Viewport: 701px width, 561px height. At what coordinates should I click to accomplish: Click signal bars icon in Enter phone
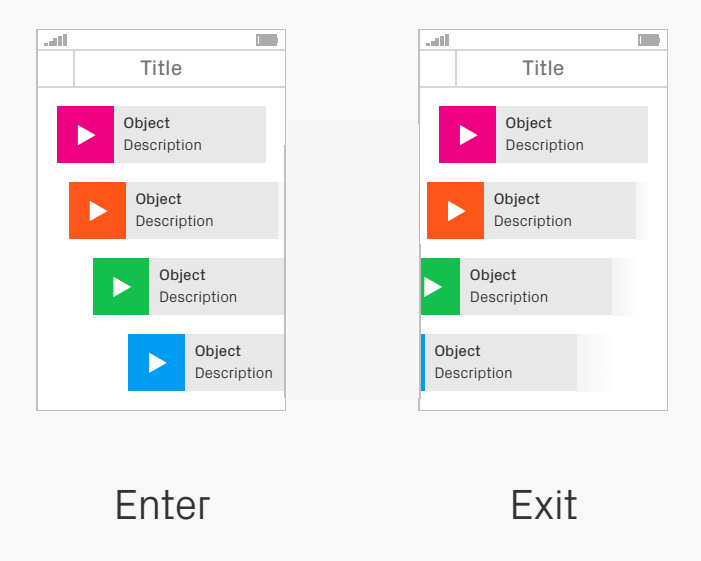(x=56, y=40)
